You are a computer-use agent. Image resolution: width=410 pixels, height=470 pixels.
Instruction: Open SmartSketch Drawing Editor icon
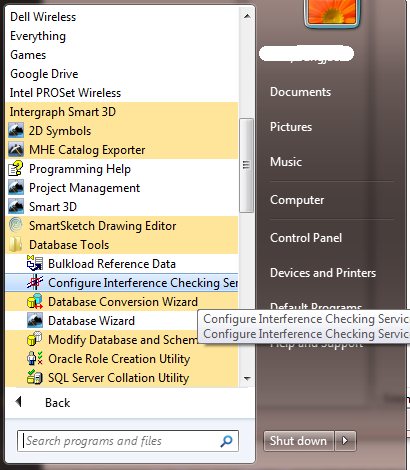pos(16,226)
